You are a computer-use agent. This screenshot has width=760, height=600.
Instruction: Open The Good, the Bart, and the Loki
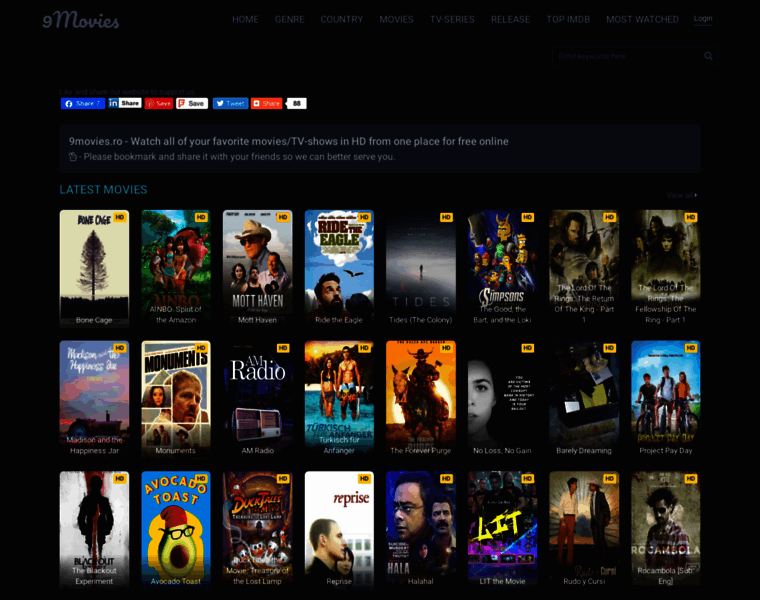tap(502, 268)
